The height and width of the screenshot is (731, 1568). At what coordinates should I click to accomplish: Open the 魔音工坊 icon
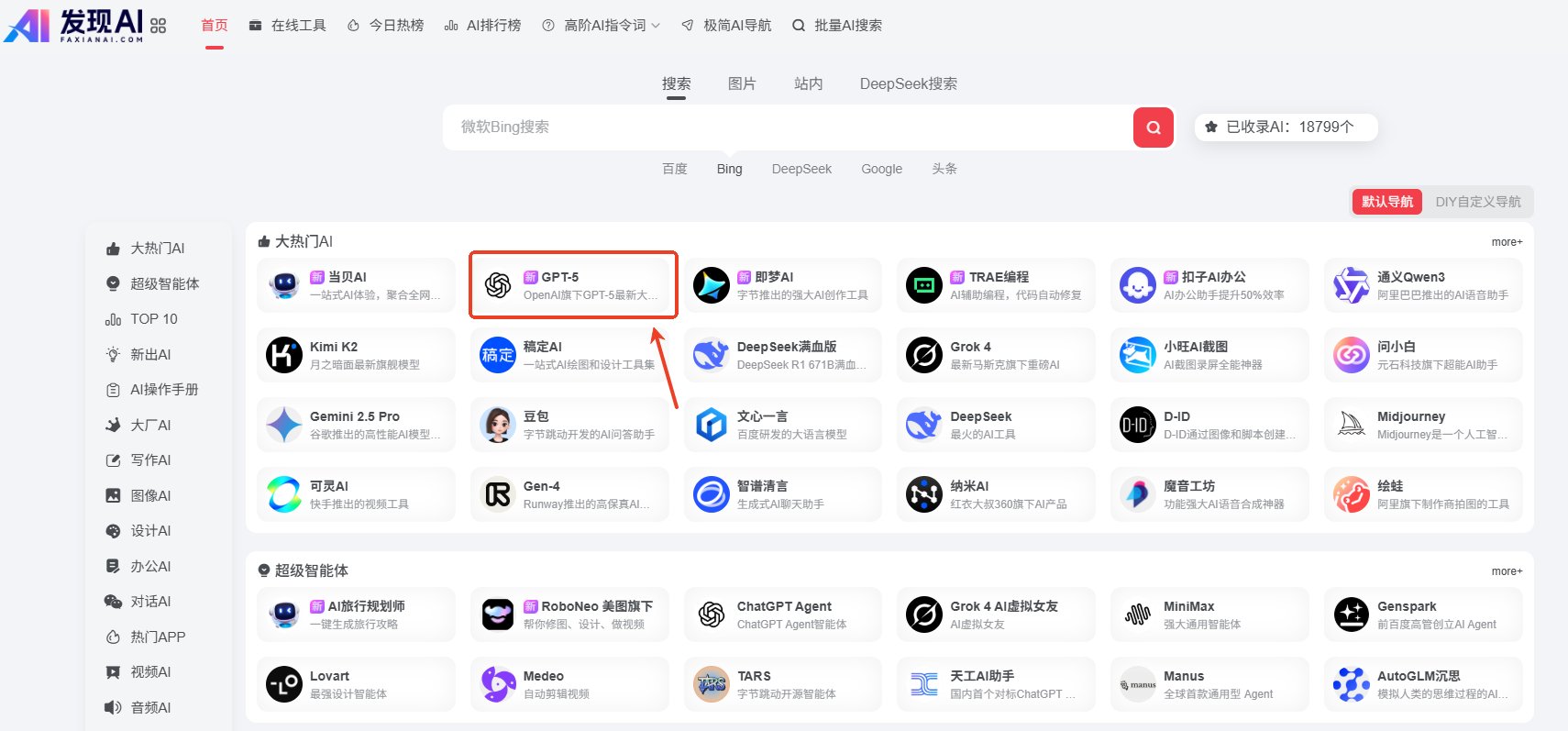pos(1138,494)
